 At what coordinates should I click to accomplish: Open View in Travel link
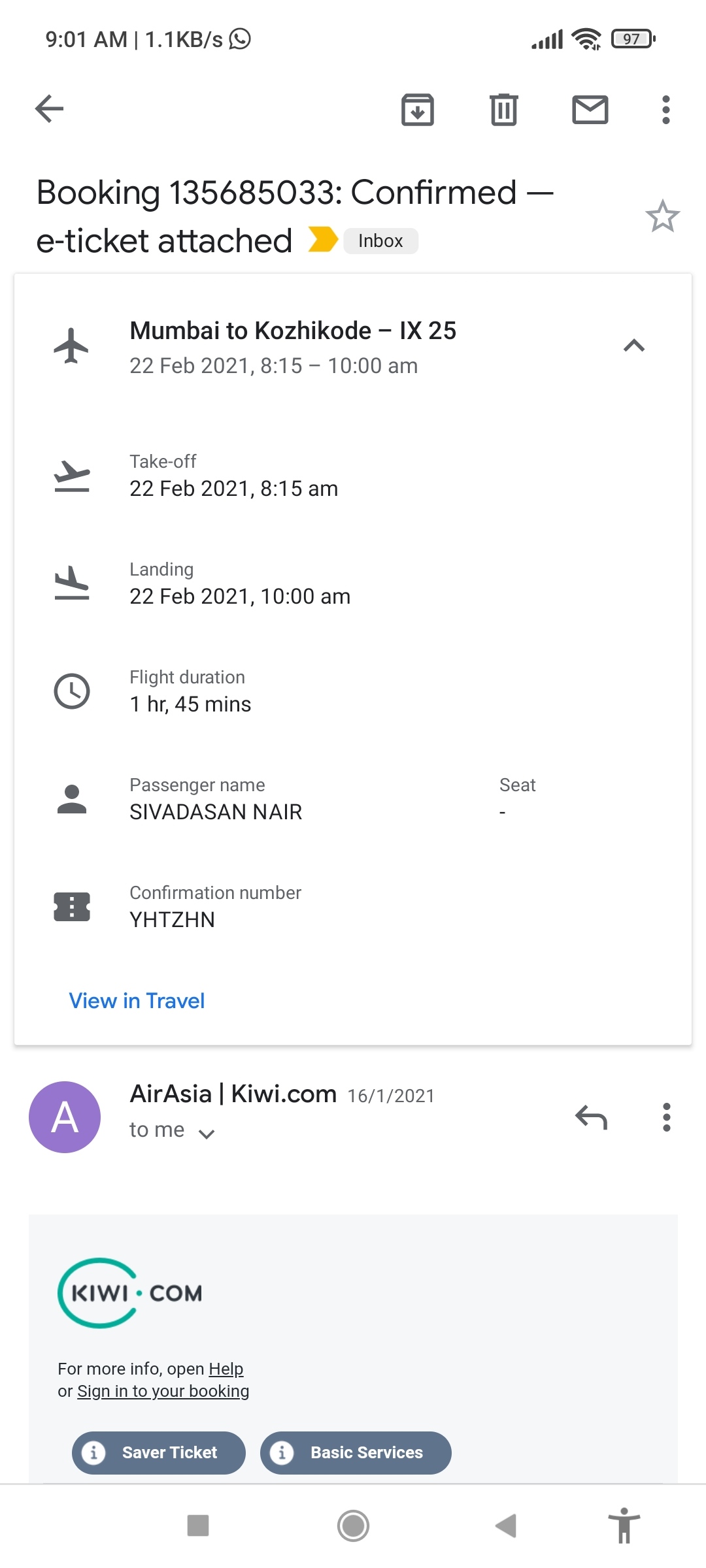coord(137,1001)
